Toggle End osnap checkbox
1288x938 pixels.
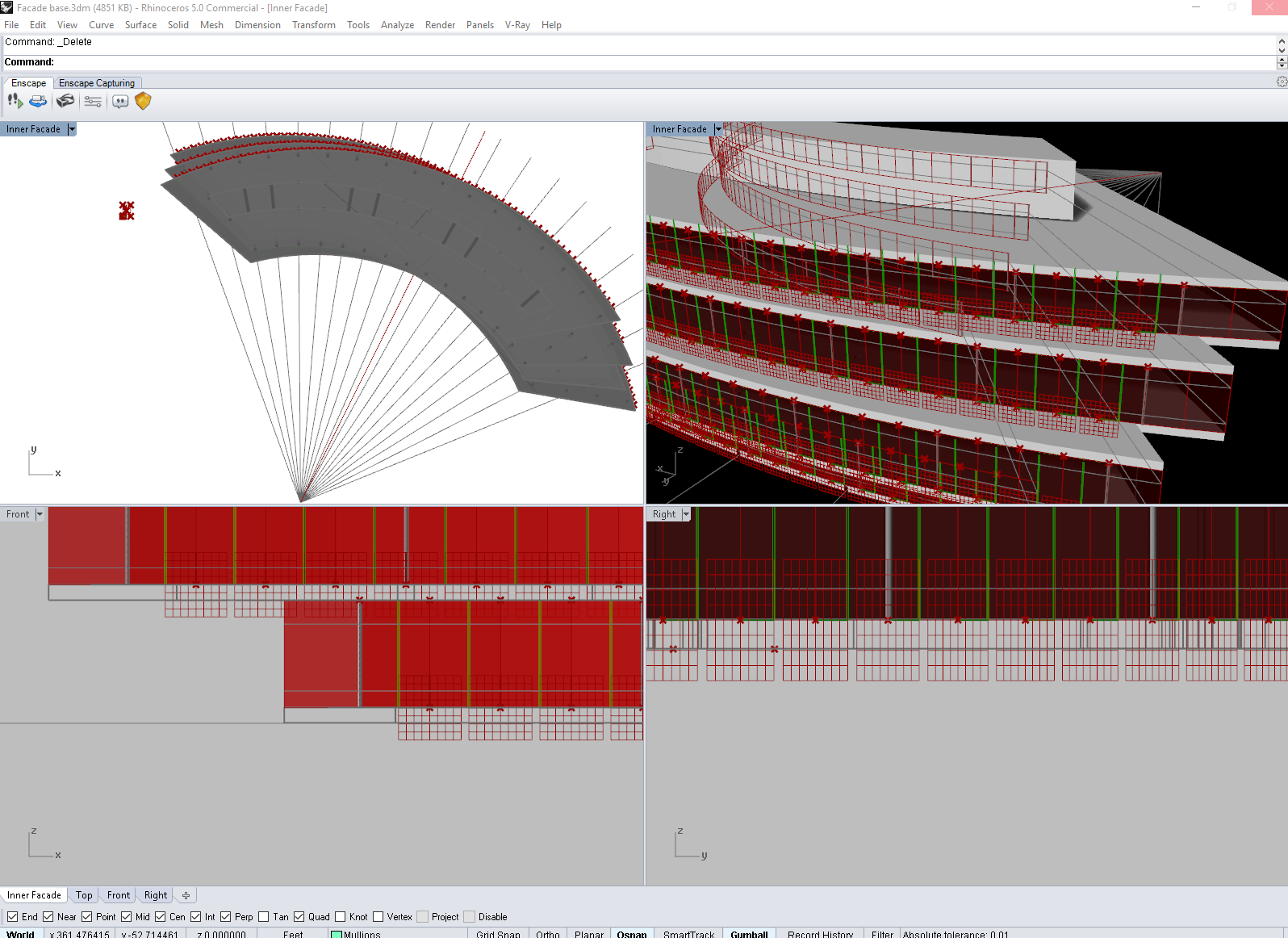12,917
